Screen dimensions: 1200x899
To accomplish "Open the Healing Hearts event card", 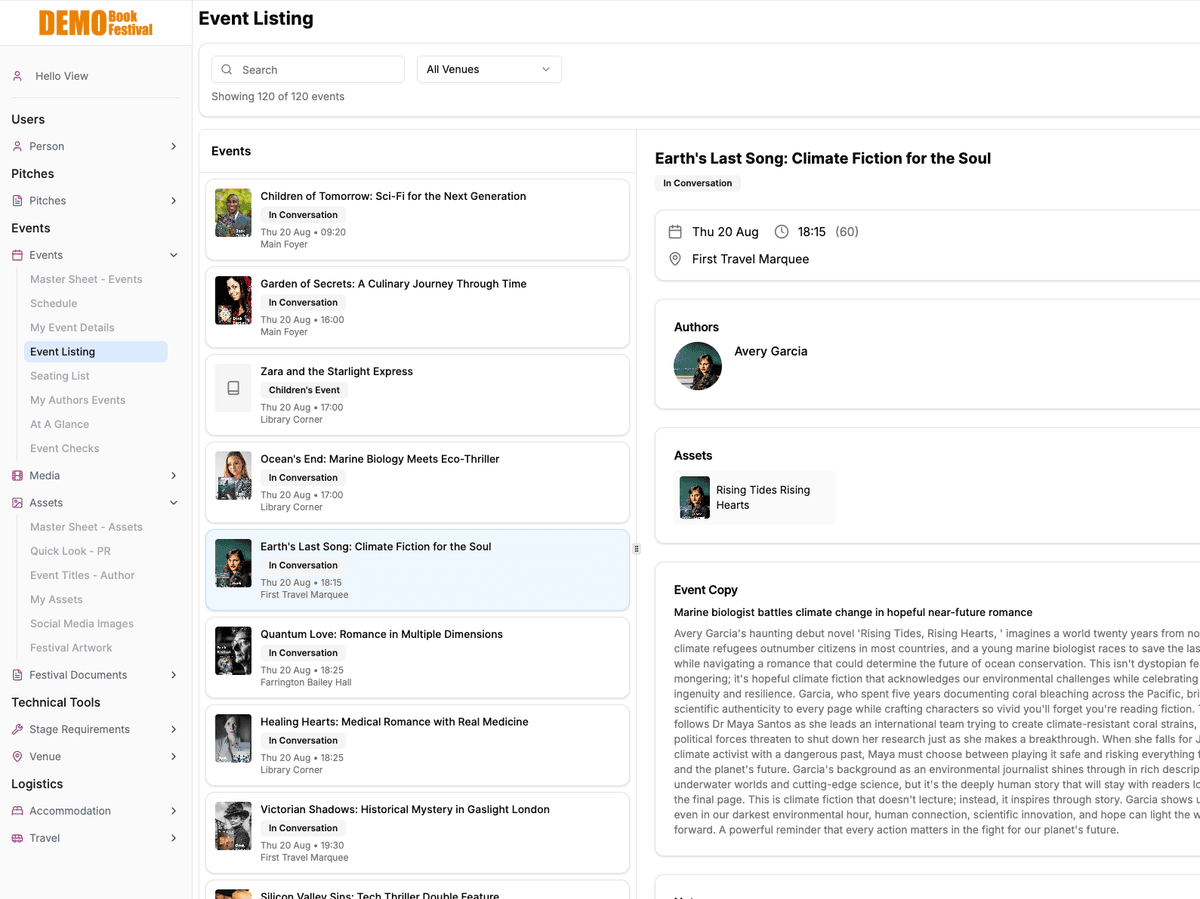I will 417,745.
